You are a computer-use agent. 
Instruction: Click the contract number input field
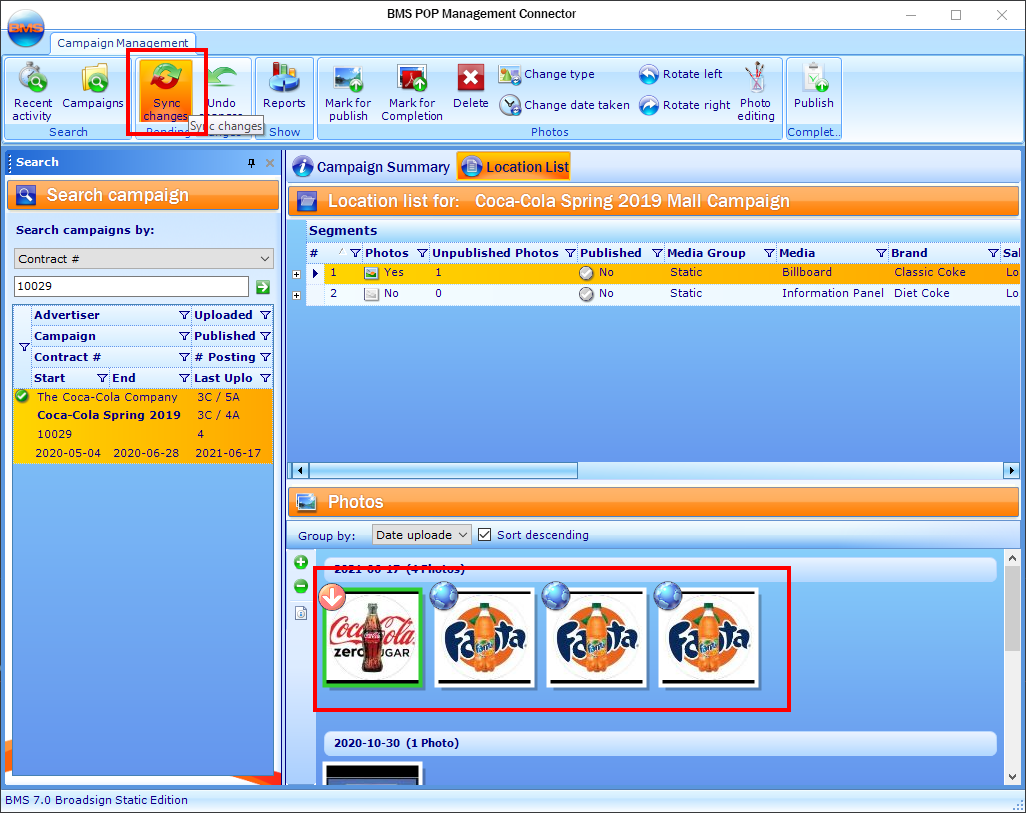[x=131, y=287]
